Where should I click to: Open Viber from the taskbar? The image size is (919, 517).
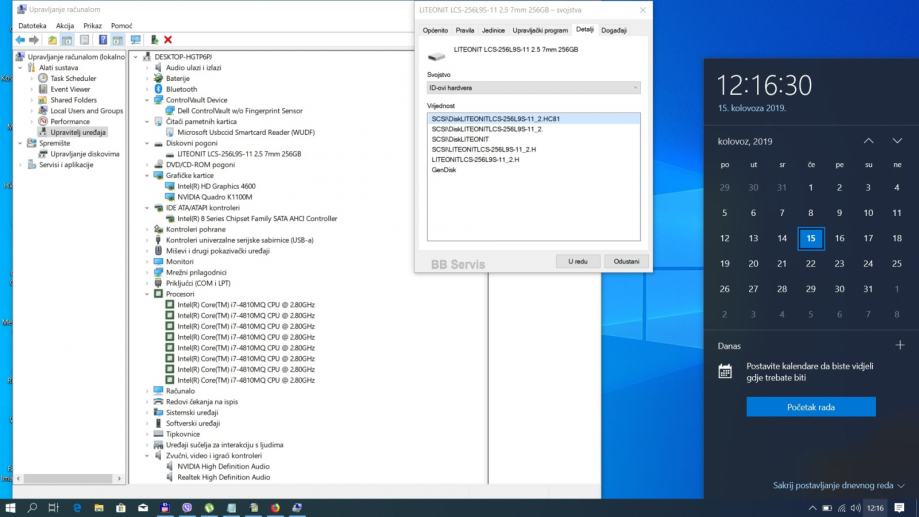pyautogui.click(x=188, y=507)
